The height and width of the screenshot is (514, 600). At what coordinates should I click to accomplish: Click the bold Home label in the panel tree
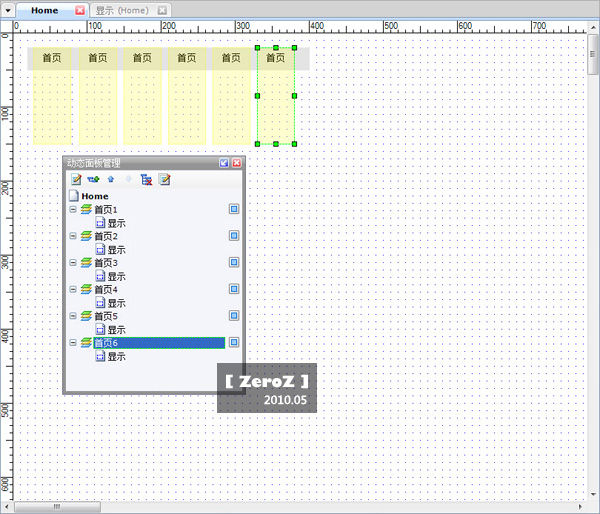95,196
